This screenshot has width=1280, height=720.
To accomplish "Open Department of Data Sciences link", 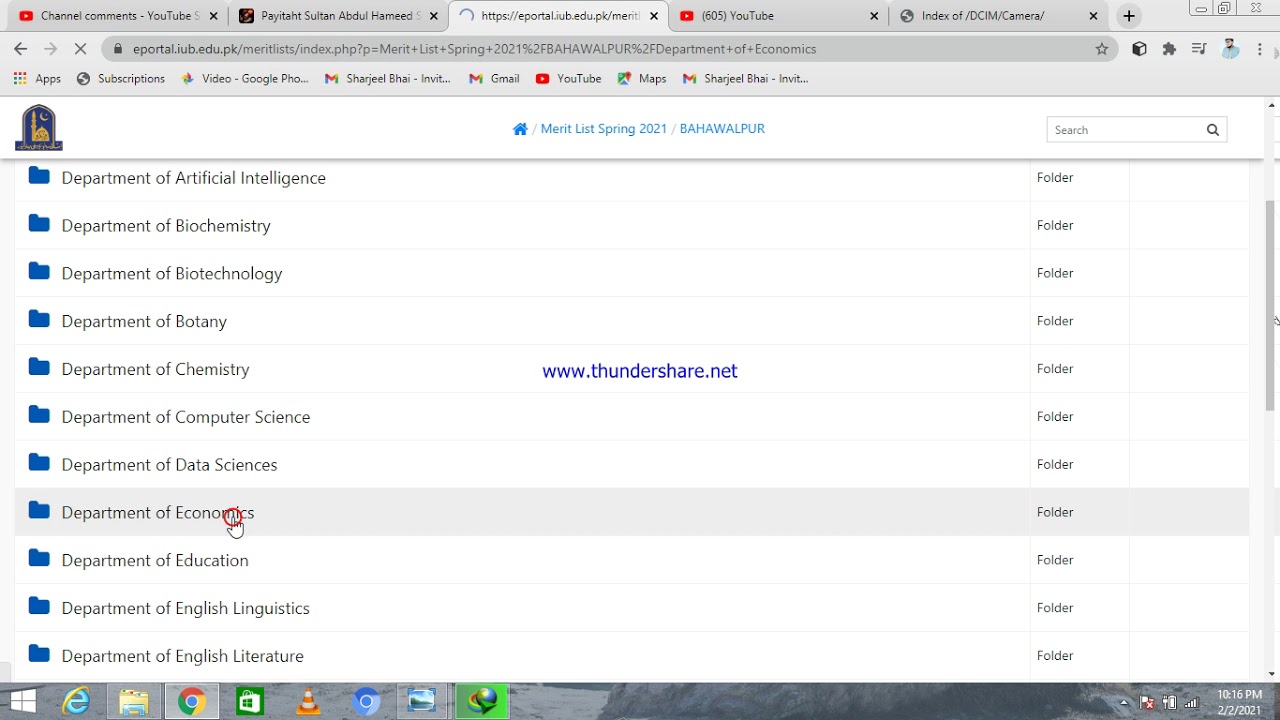I will coord(169,464).
